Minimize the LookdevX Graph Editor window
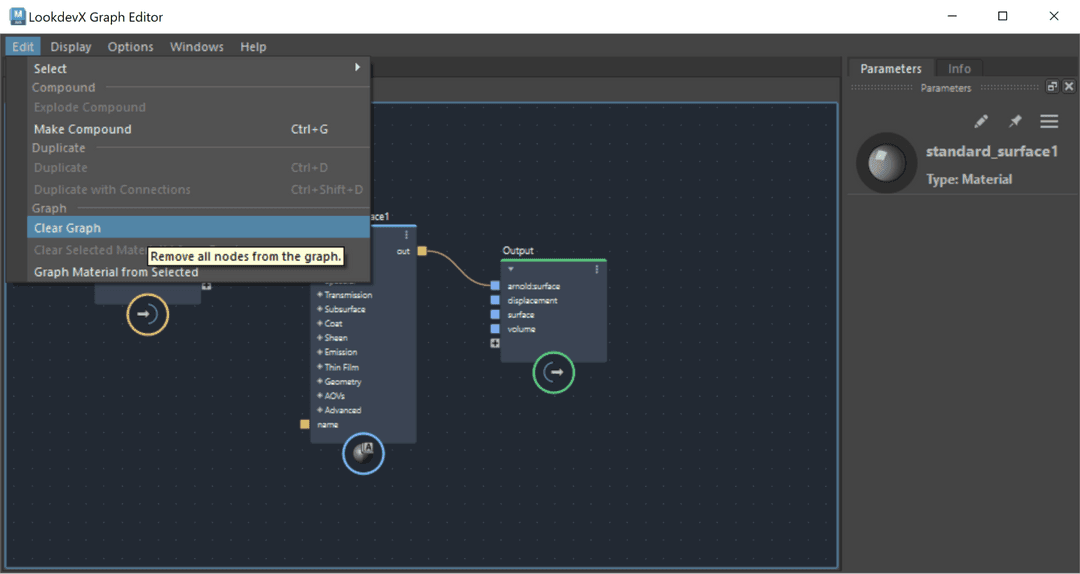 point(953,17)
